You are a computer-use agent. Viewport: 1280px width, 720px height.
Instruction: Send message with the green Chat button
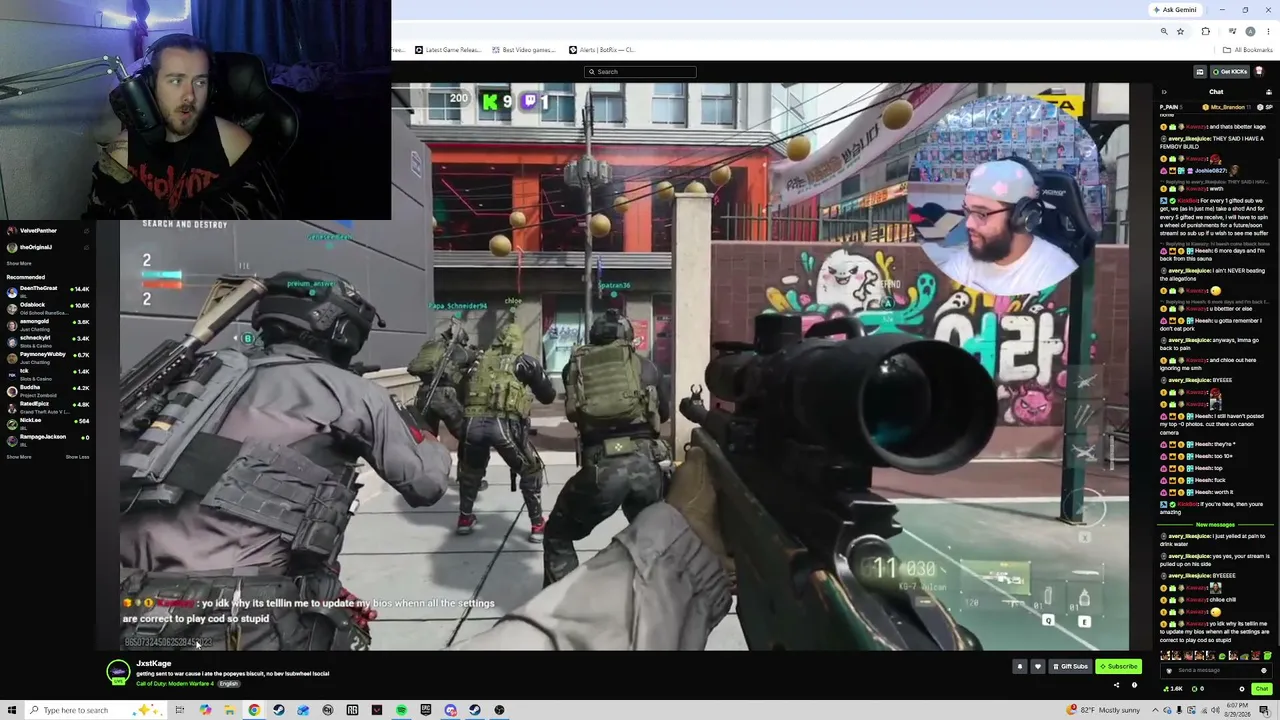[1262, 689]
